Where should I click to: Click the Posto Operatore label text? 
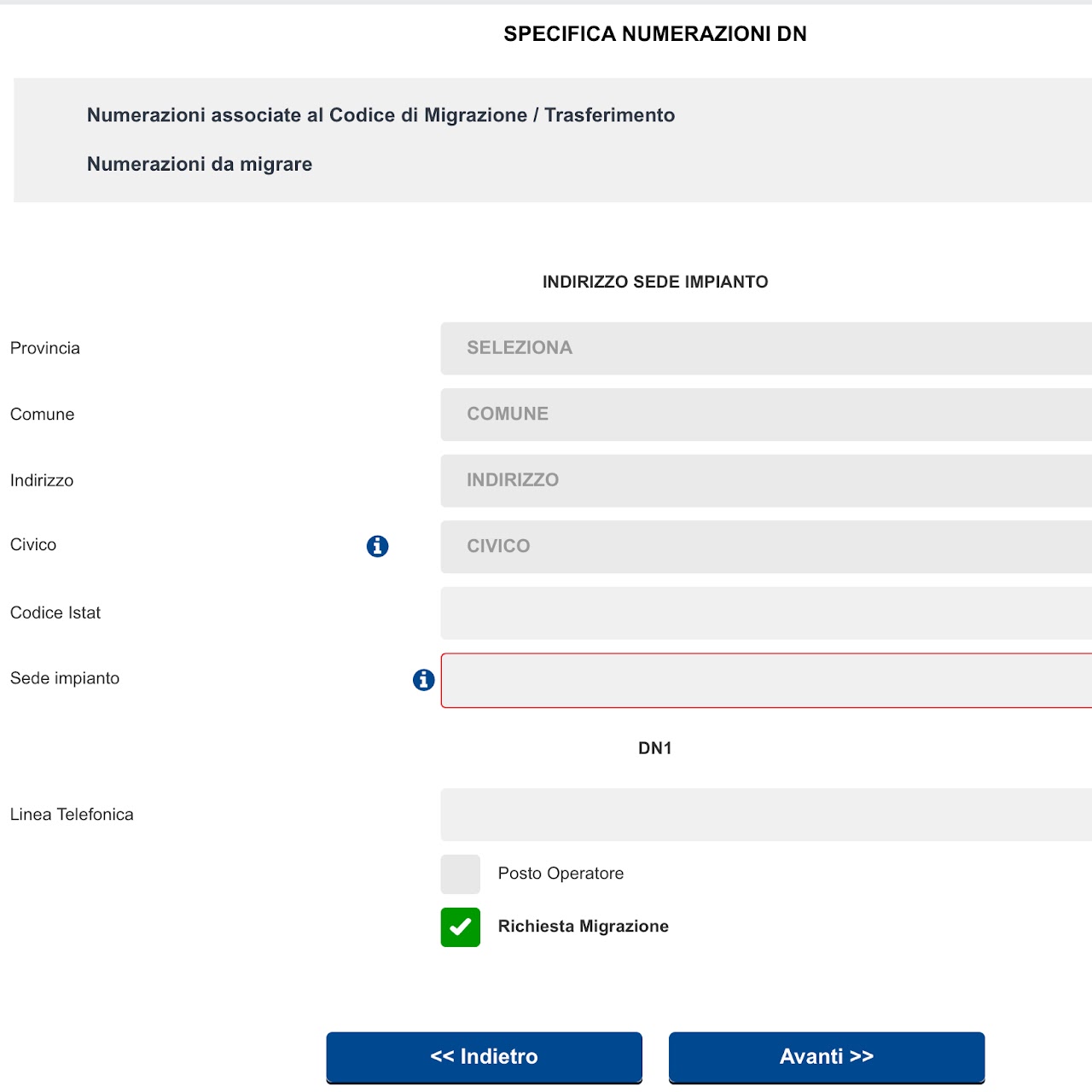click(561, 874)
